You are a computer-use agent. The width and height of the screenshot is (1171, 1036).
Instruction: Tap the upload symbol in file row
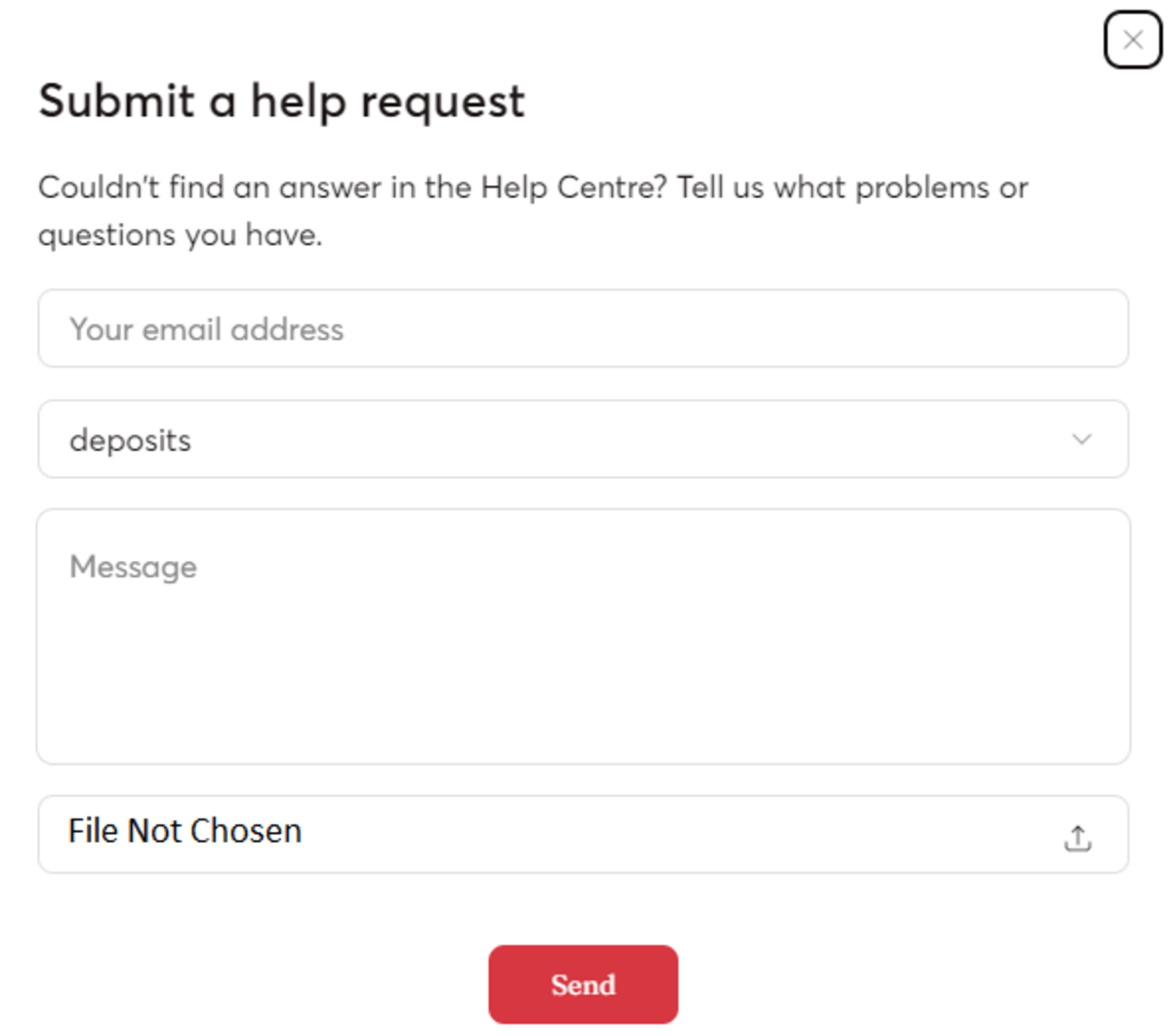1077,837
